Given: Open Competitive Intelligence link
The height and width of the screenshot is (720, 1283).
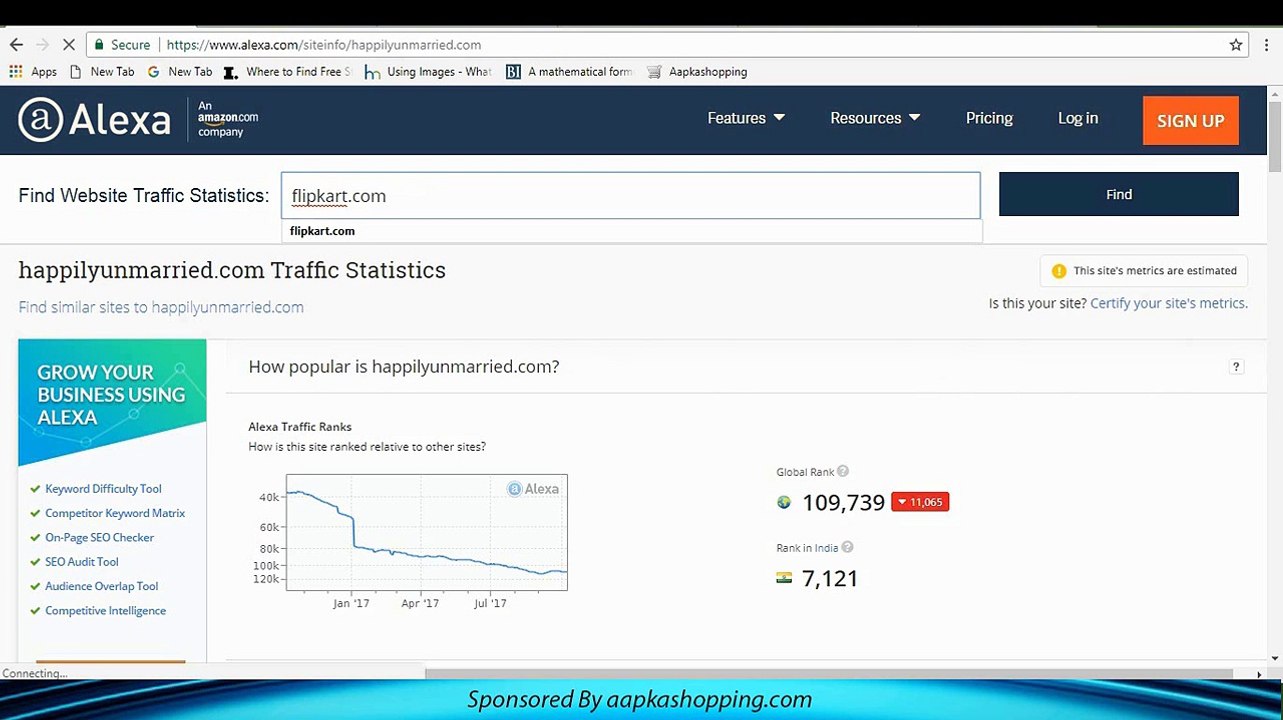Looking at the screenshot, I should [105, 611].
